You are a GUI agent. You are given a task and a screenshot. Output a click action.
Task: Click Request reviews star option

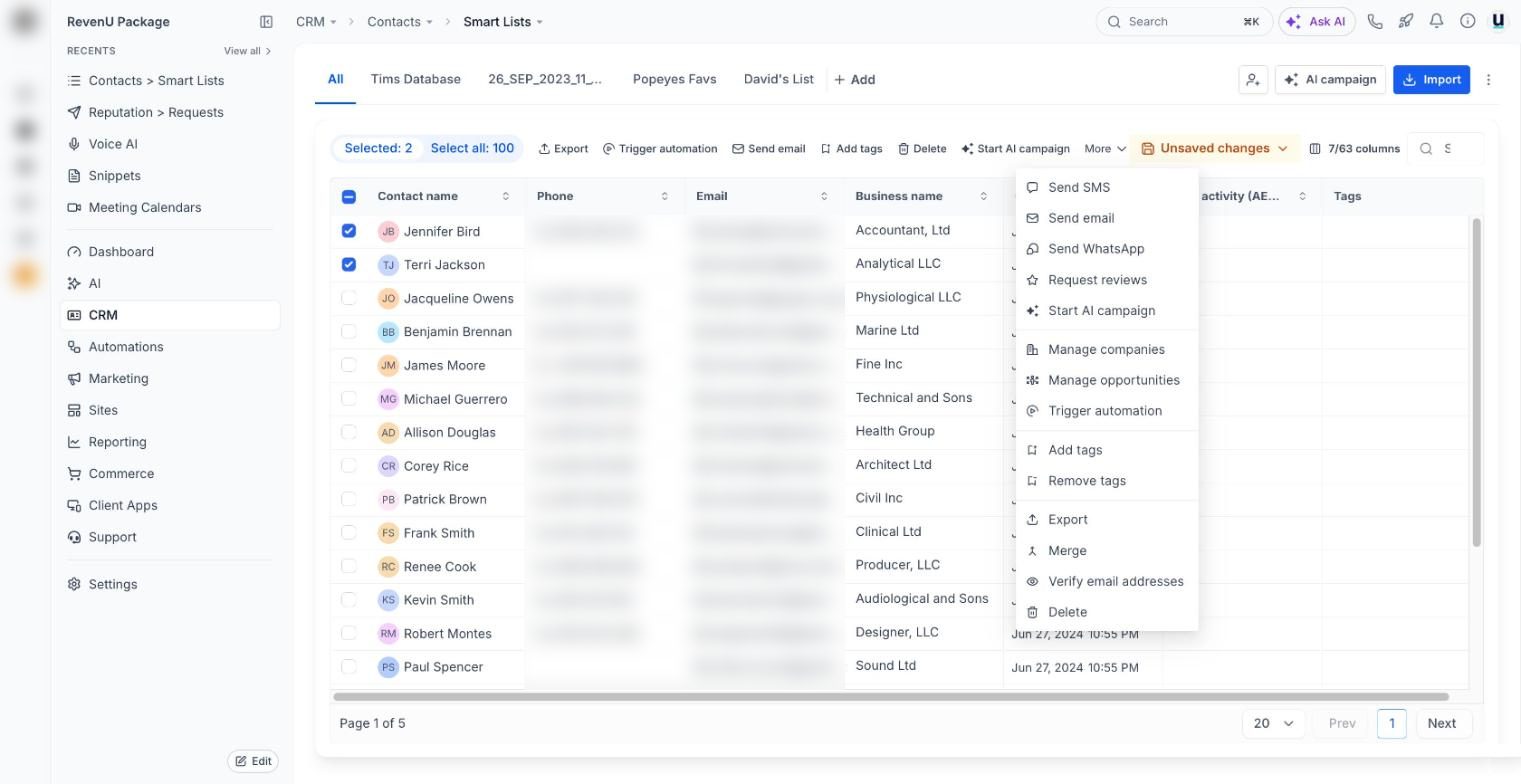click(1097, 280)
